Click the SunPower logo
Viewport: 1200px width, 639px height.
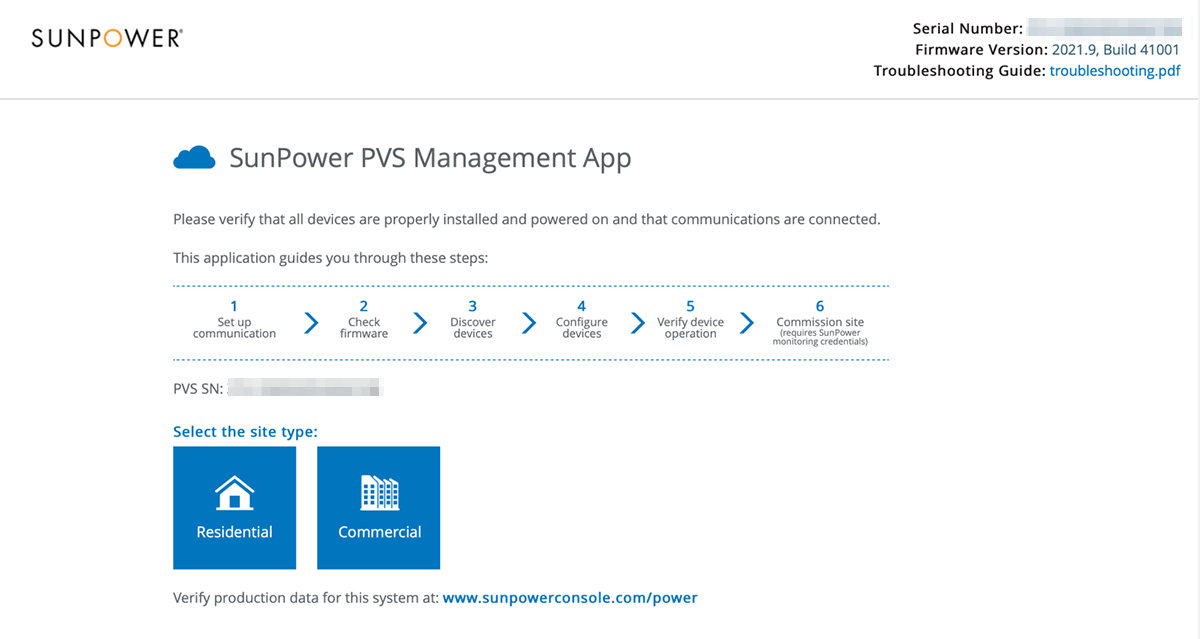105,36
